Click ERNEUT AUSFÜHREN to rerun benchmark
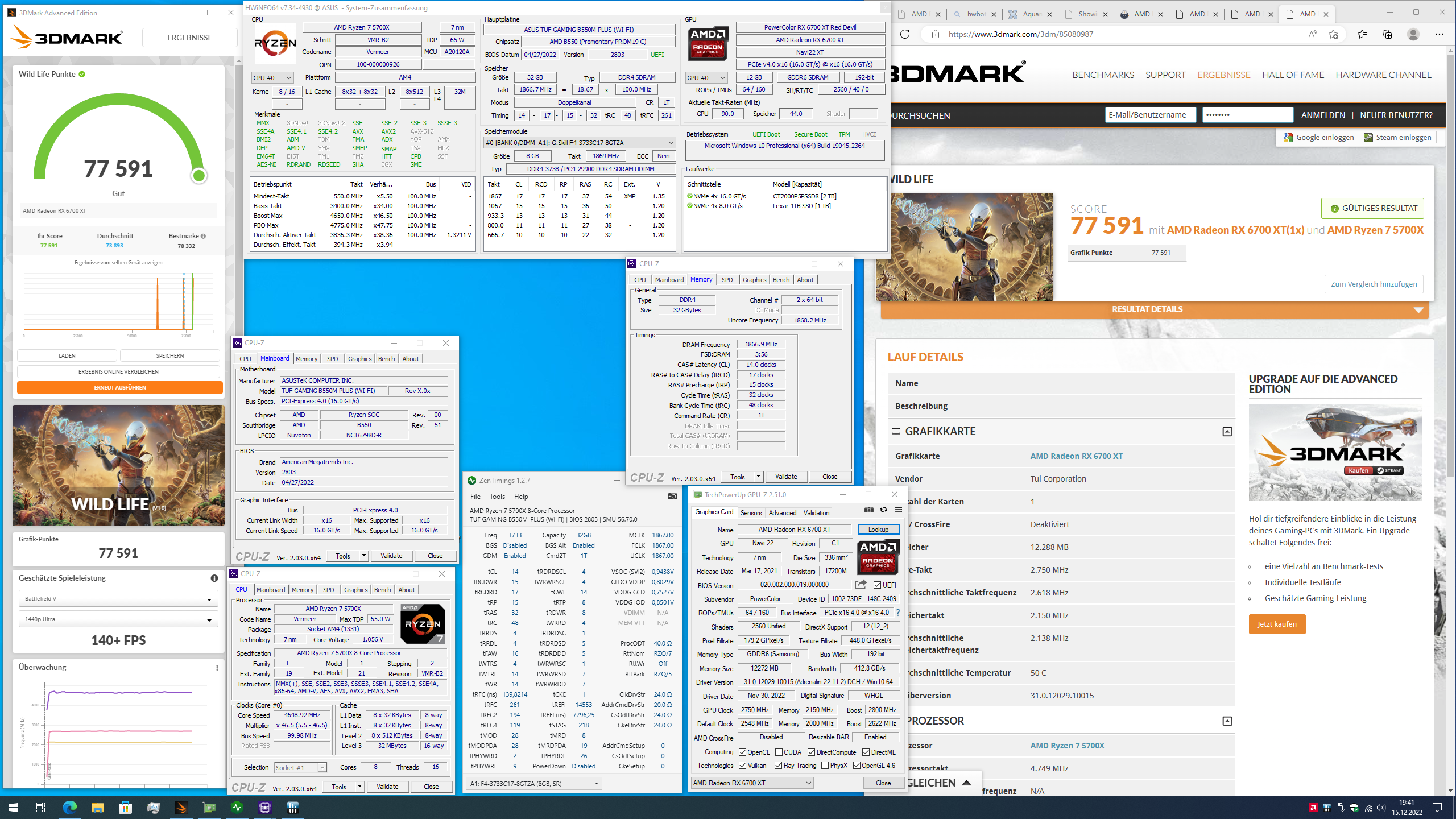This screenshot has width=1456, height=819. point(120,388)
